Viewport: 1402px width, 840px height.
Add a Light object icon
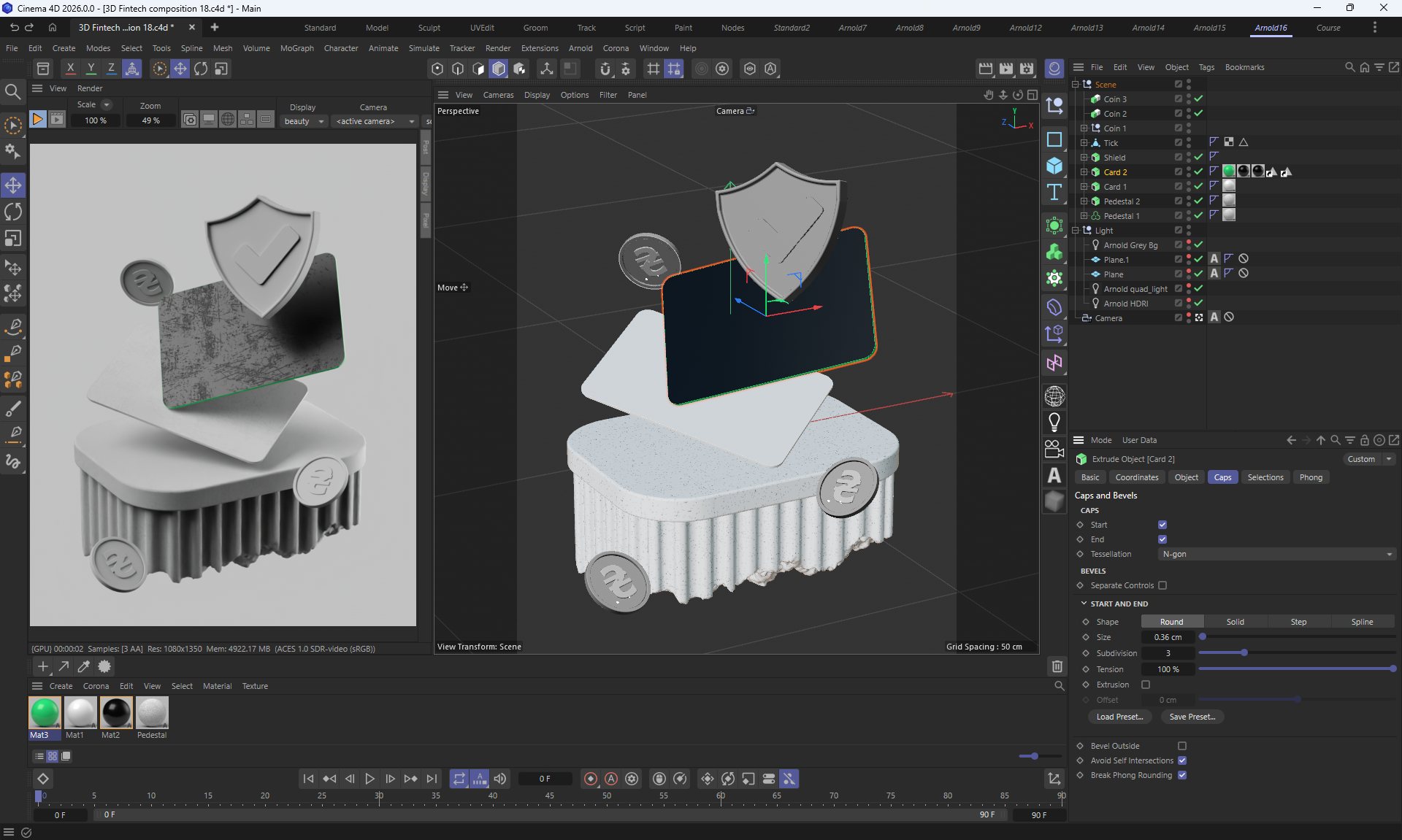[x=1054, y=422]
